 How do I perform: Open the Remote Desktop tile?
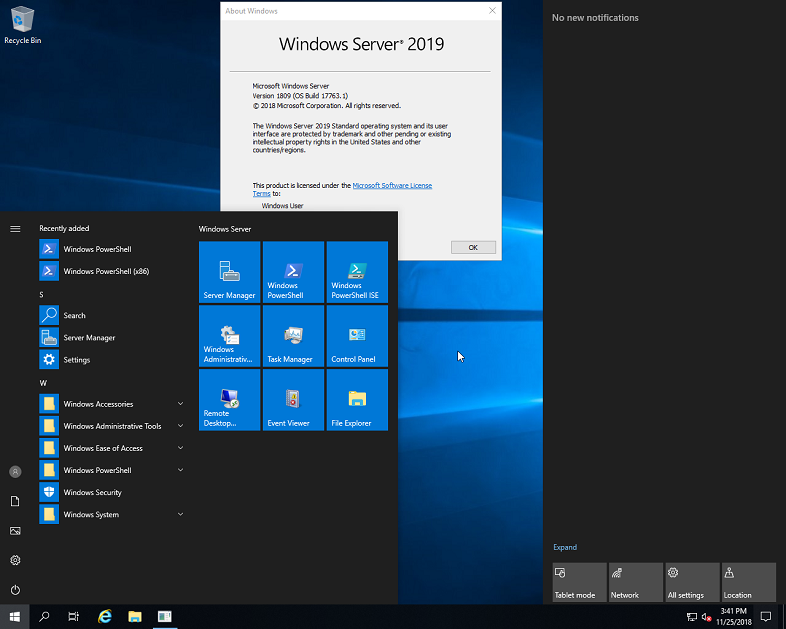(x=229, y=400)
